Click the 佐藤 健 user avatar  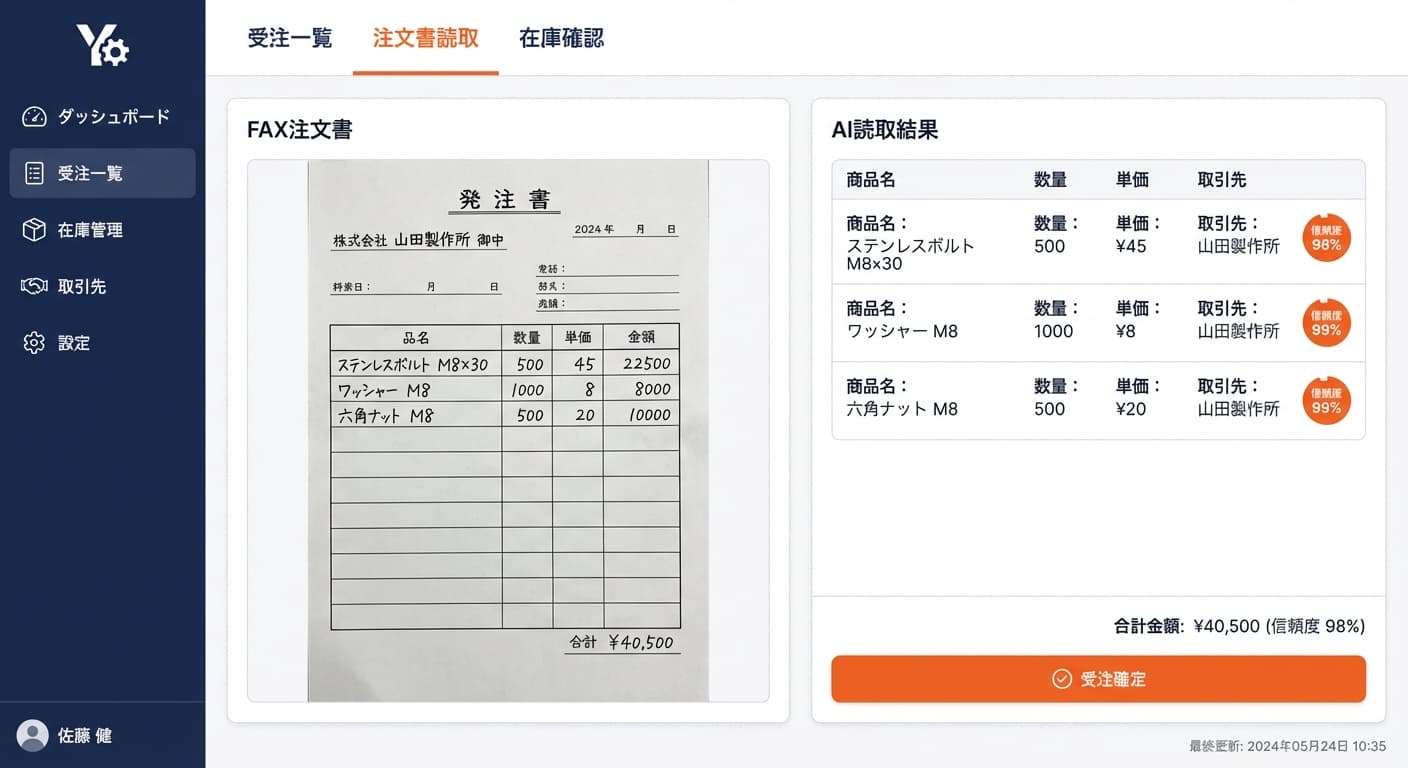33,736
